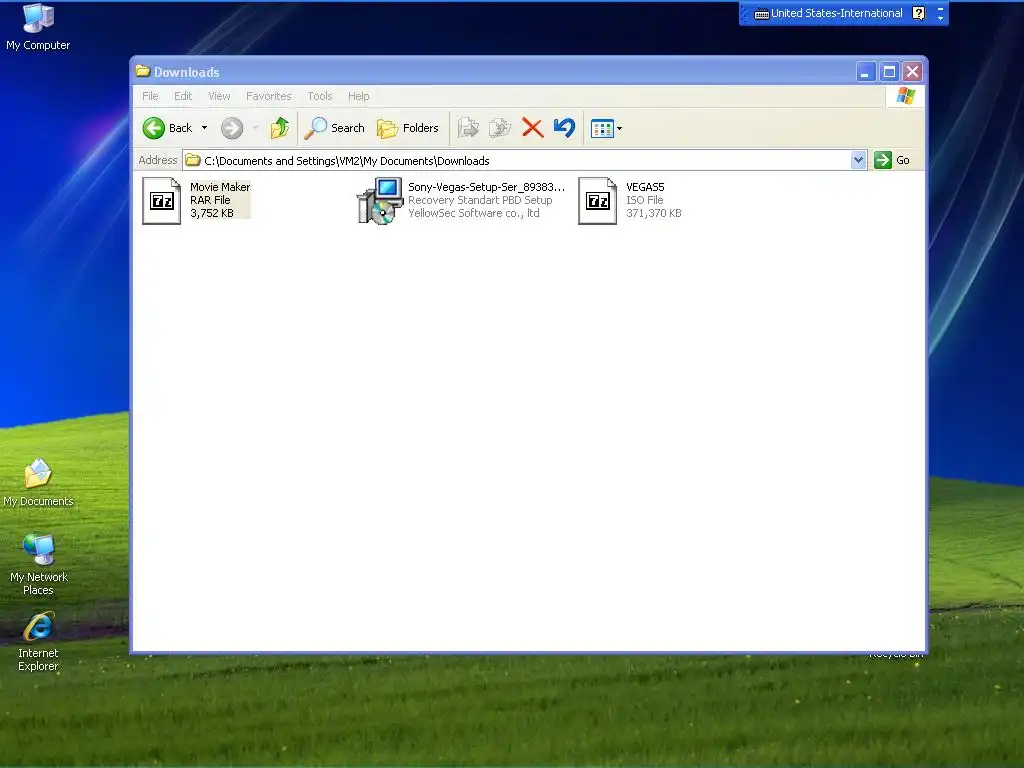This screenshot has height=768, width=1024.
Task: Select the Sony-Vegas-Setup installer icon
Action: [x=379, y=200]
